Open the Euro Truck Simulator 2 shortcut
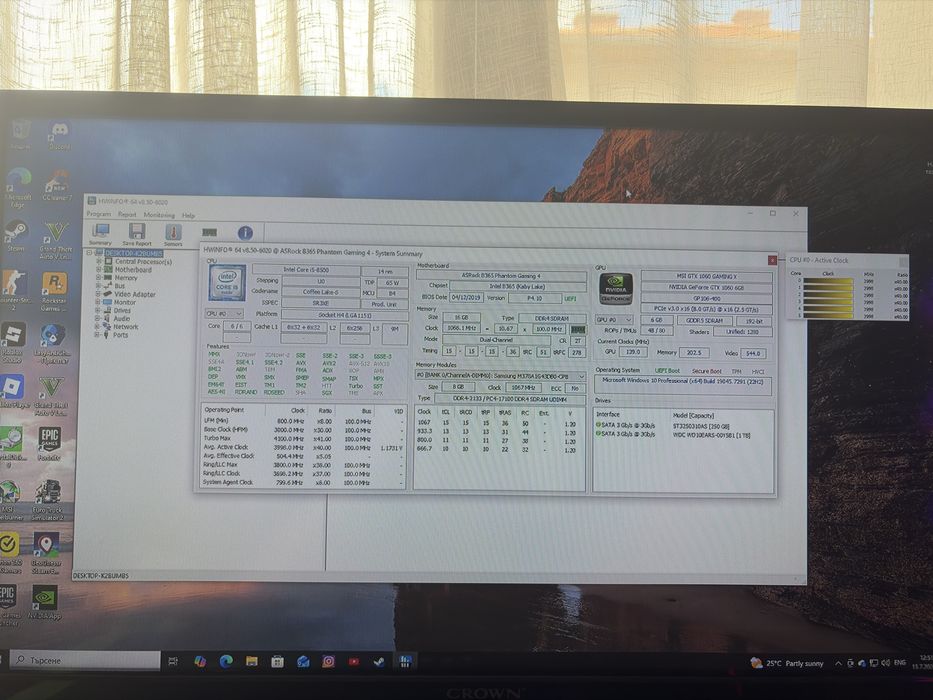The height and width of the screenshot is (700, 933). click(x=48, y=501)
